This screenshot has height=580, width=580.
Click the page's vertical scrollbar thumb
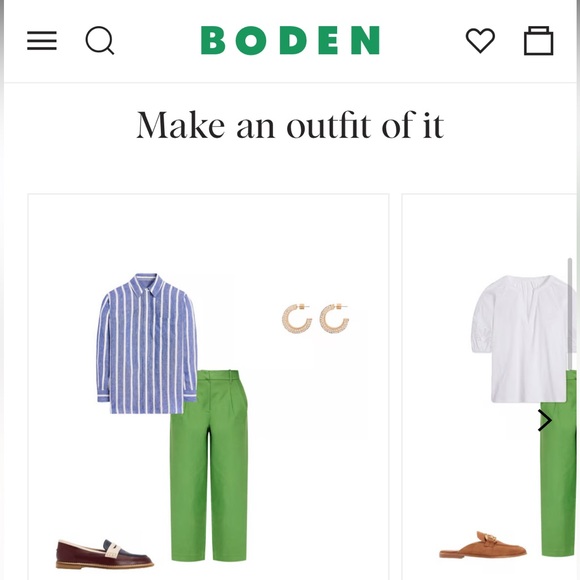click(x=570, y=314)
